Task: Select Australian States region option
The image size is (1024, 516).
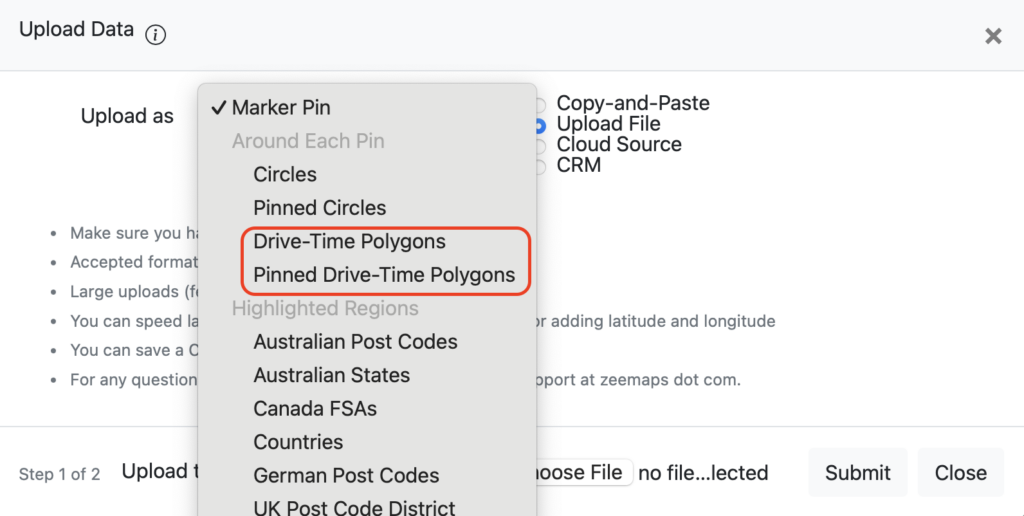Action: 367,375
